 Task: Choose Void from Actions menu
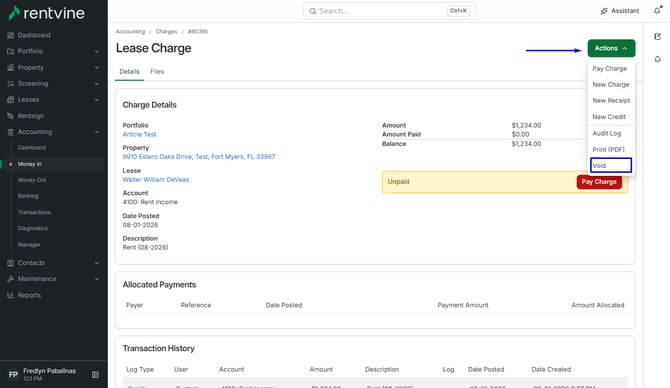pyautogui.click(x=611, y=165)
